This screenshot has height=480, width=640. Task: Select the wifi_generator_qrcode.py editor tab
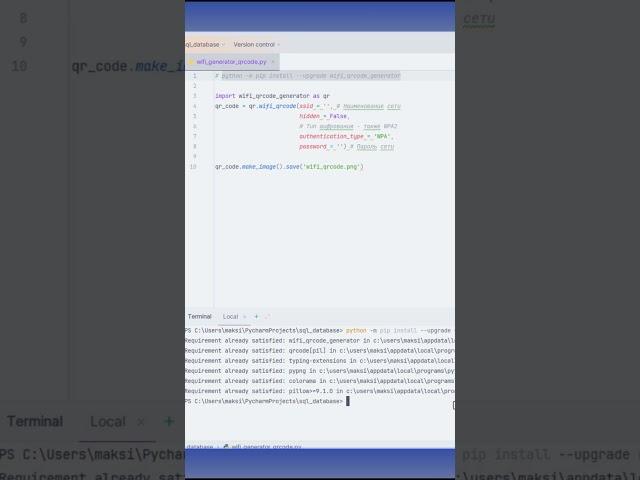pyautogui.click(x=231, y=61)
